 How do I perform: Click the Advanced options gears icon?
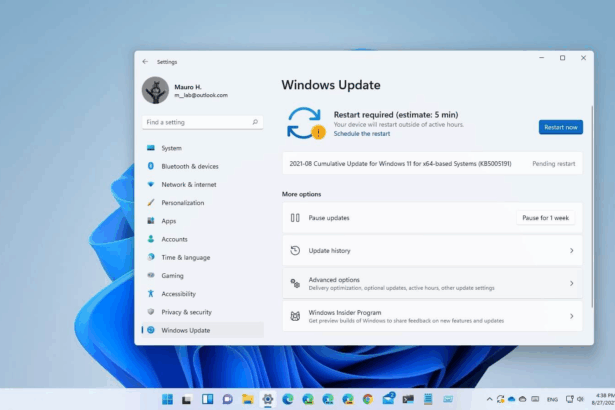pyautogui.click(x=295, y=283)
